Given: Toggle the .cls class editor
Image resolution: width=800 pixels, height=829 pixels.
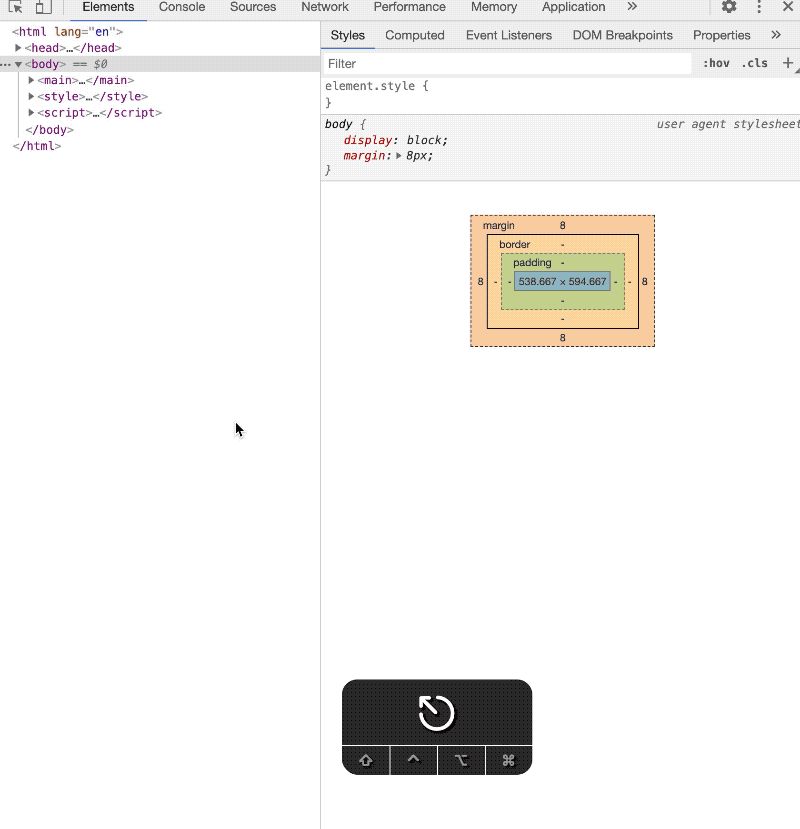Looking at the screenshot, I should [755, 63].
